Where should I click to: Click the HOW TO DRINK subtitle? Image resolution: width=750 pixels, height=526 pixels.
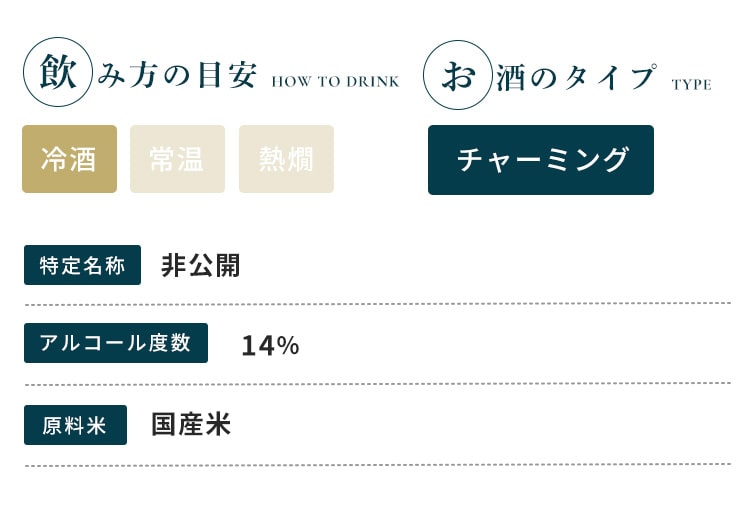[335, 82]
